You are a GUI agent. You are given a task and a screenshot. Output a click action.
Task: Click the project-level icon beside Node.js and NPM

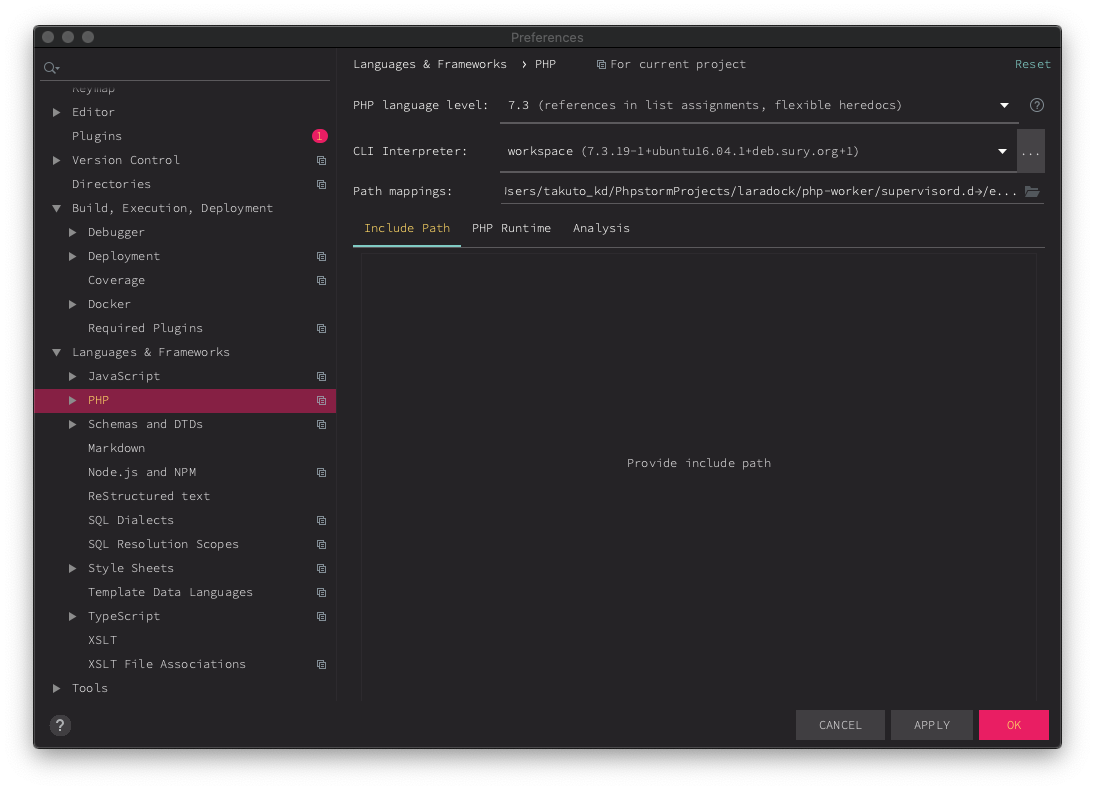(321, 472)
